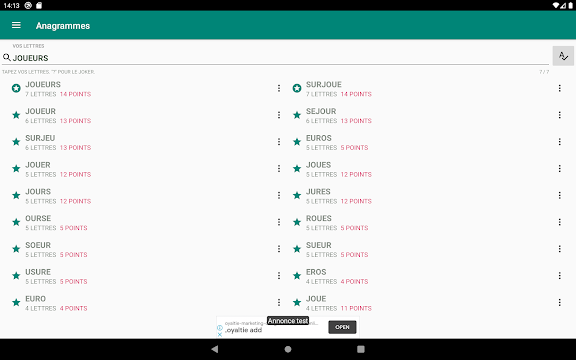Click the ad info icon
This screenshot has width=576, height=360.
click(x=220, y=328)
